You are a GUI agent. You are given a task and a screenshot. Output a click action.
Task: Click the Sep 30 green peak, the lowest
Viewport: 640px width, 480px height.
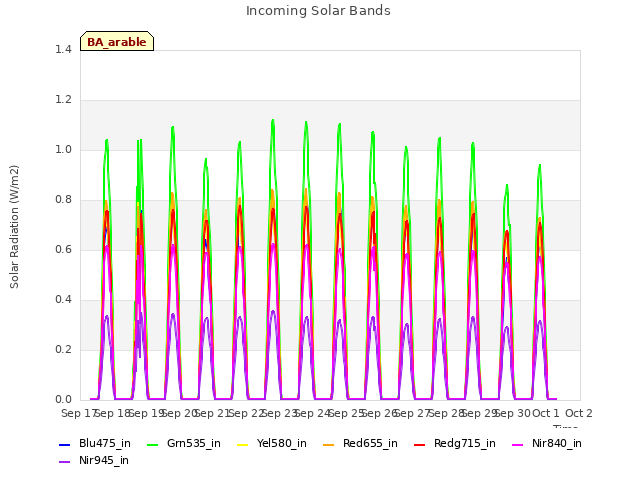point(507,186)
